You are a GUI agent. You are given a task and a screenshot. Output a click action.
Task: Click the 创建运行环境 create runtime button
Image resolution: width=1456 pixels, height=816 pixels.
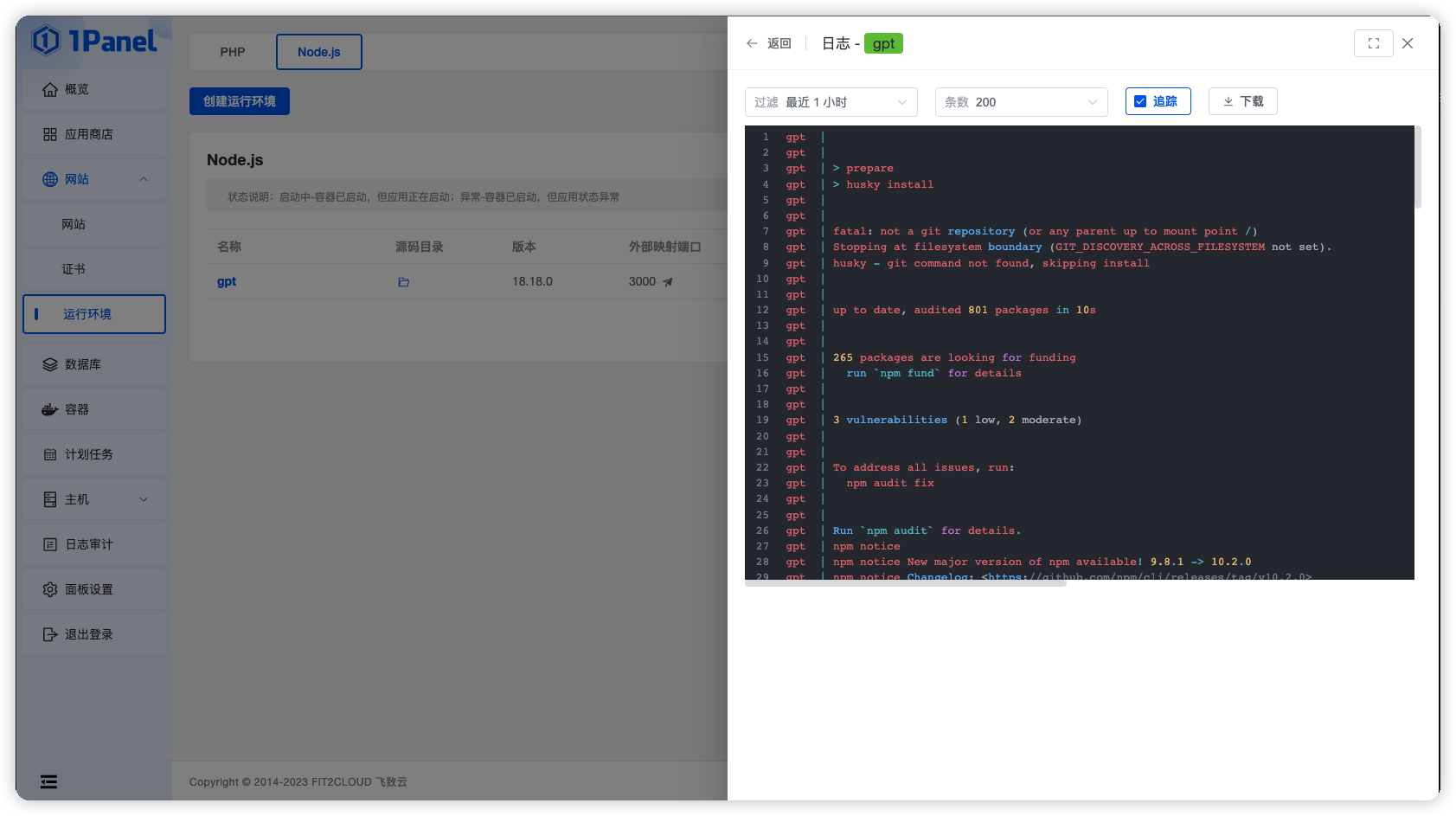pyautogui.click(x=239, y=101)
